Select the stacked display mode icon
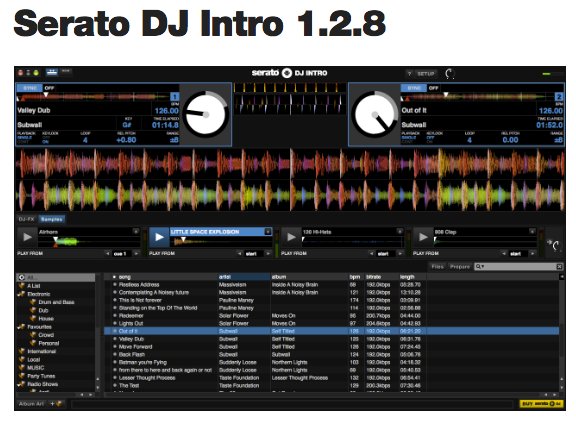This screenshot has height=422, width=576. pyautogui.click(x=52, y=72)
